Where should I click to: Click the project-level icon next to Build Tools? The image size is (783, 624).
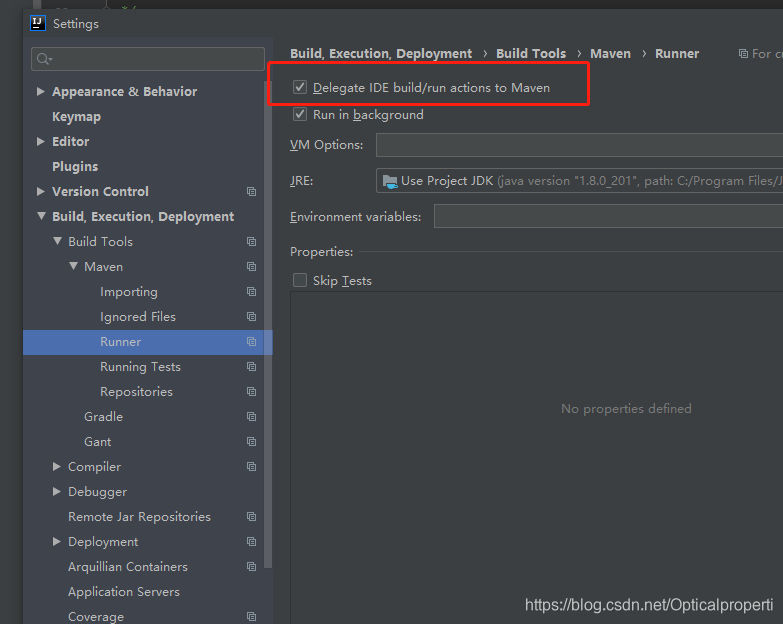pyautogui.click(x=252, y=242)
